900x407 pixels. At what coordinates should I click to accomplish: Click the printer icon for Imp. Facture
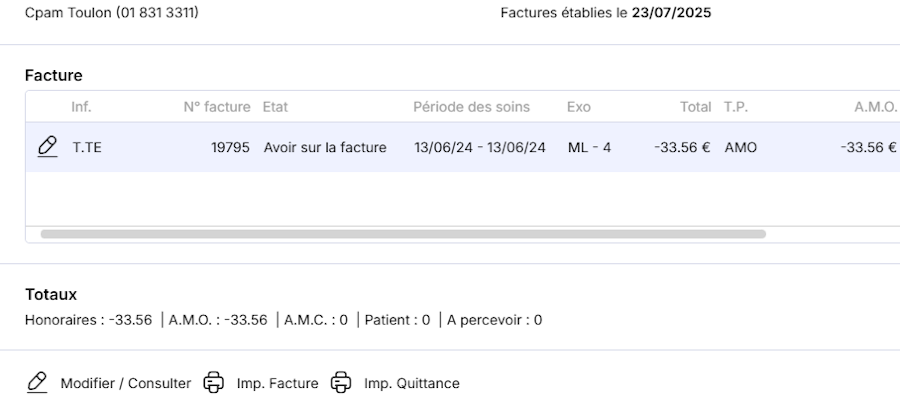coord(213,383)
